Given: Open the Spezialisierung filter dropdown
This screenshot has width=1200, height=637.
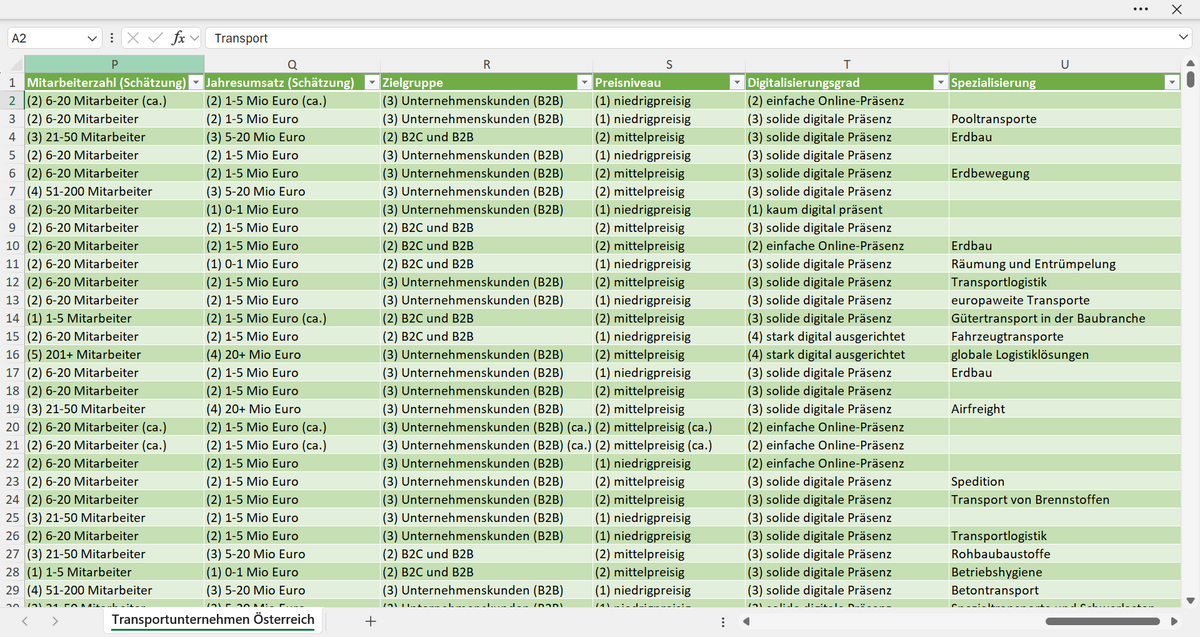Looking at the screenshot, I should tap(1172, 82).
